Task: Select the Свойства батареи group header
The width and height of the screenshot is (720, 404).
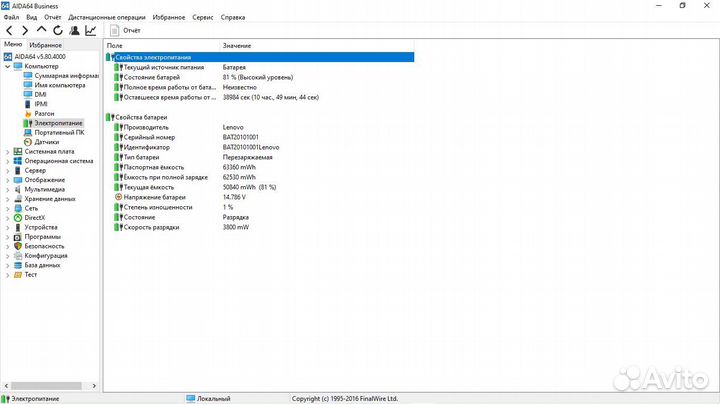Action: [259, 117]
